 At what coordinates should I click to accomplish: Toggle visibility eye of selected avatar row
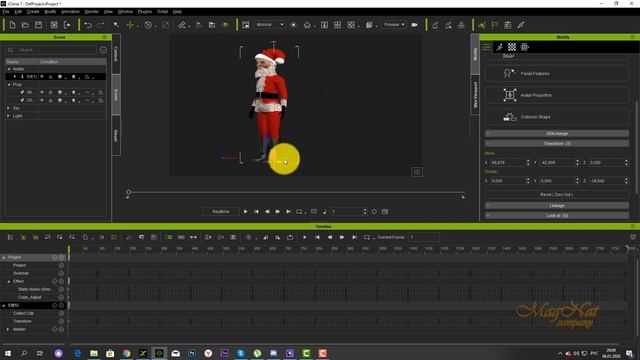point(42,77)
